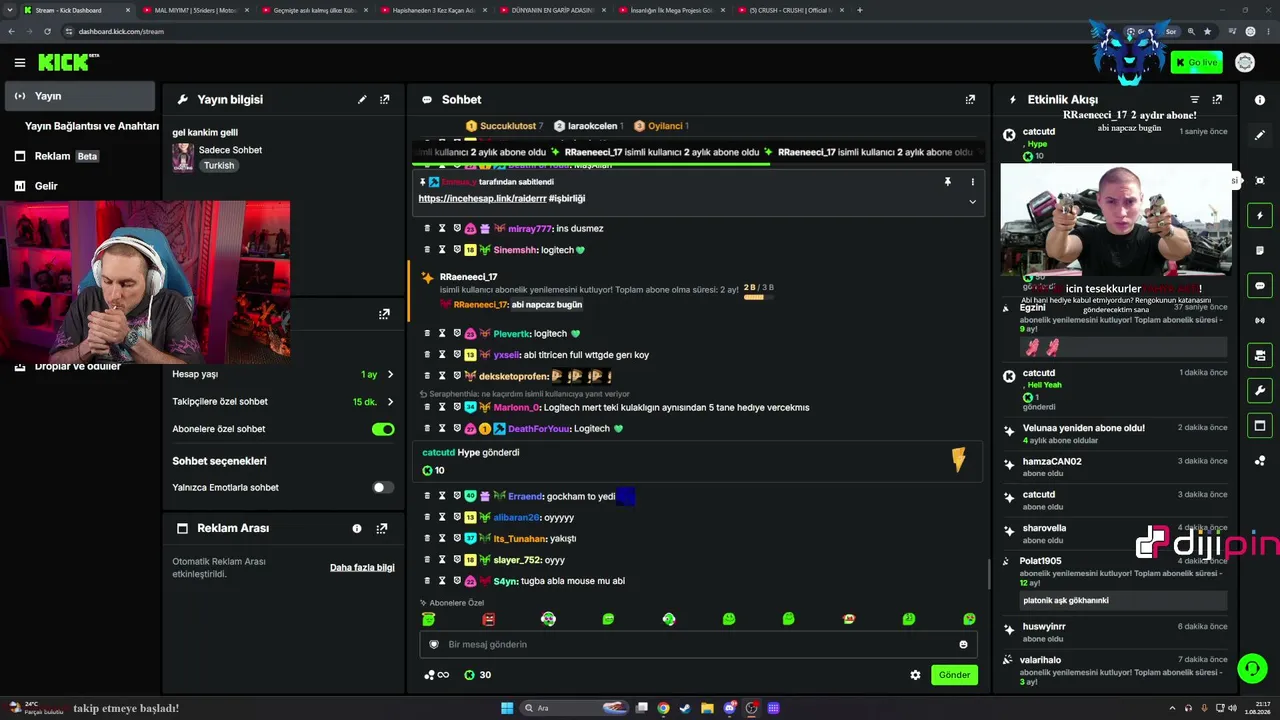Unpin the pinned chat message
Viewport: 1280px width, 720px height.
coord(947,182)
